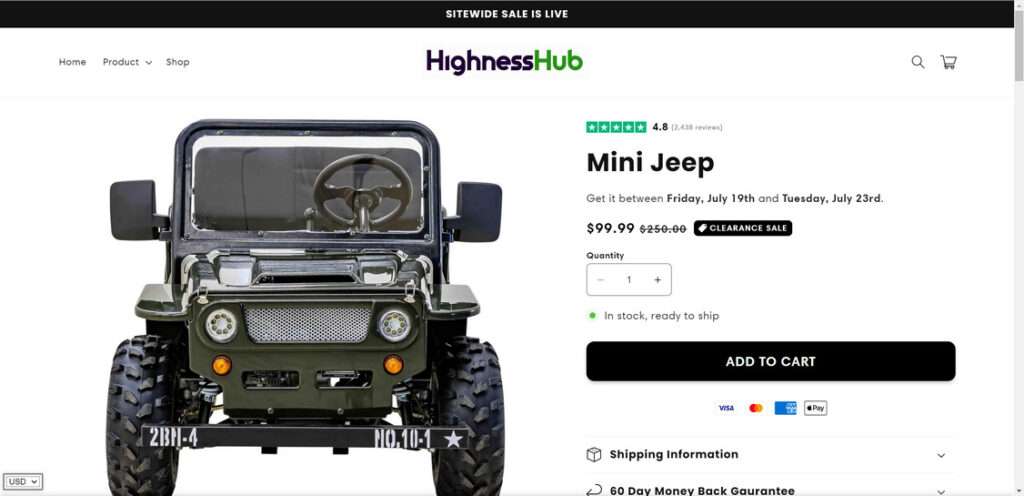The height and width of the screenshot is (496, 1024).
Task: Click the HighnessHub logo
Action: (504, 62)
